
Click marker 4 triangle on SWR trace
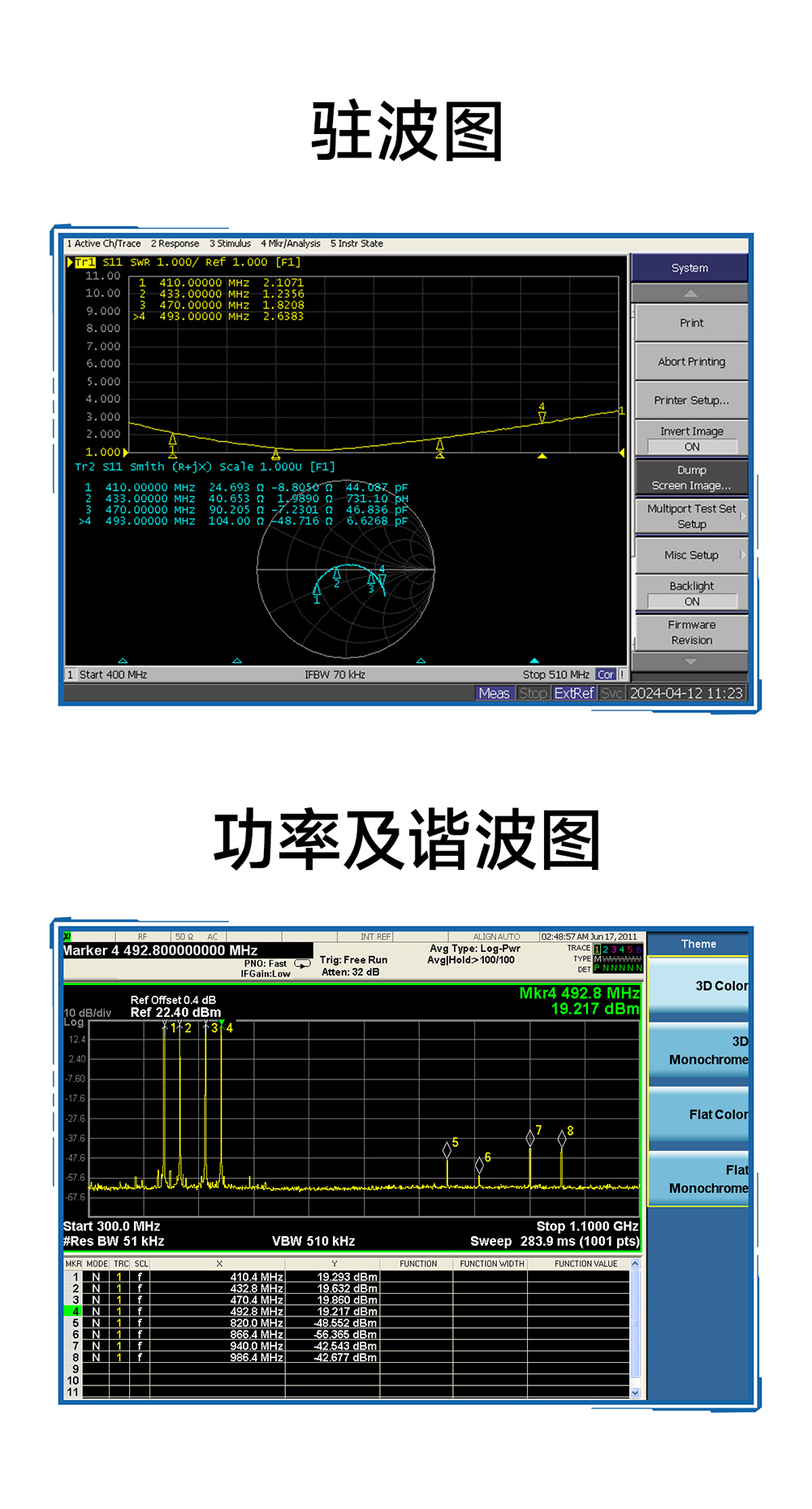pos(542,417)
